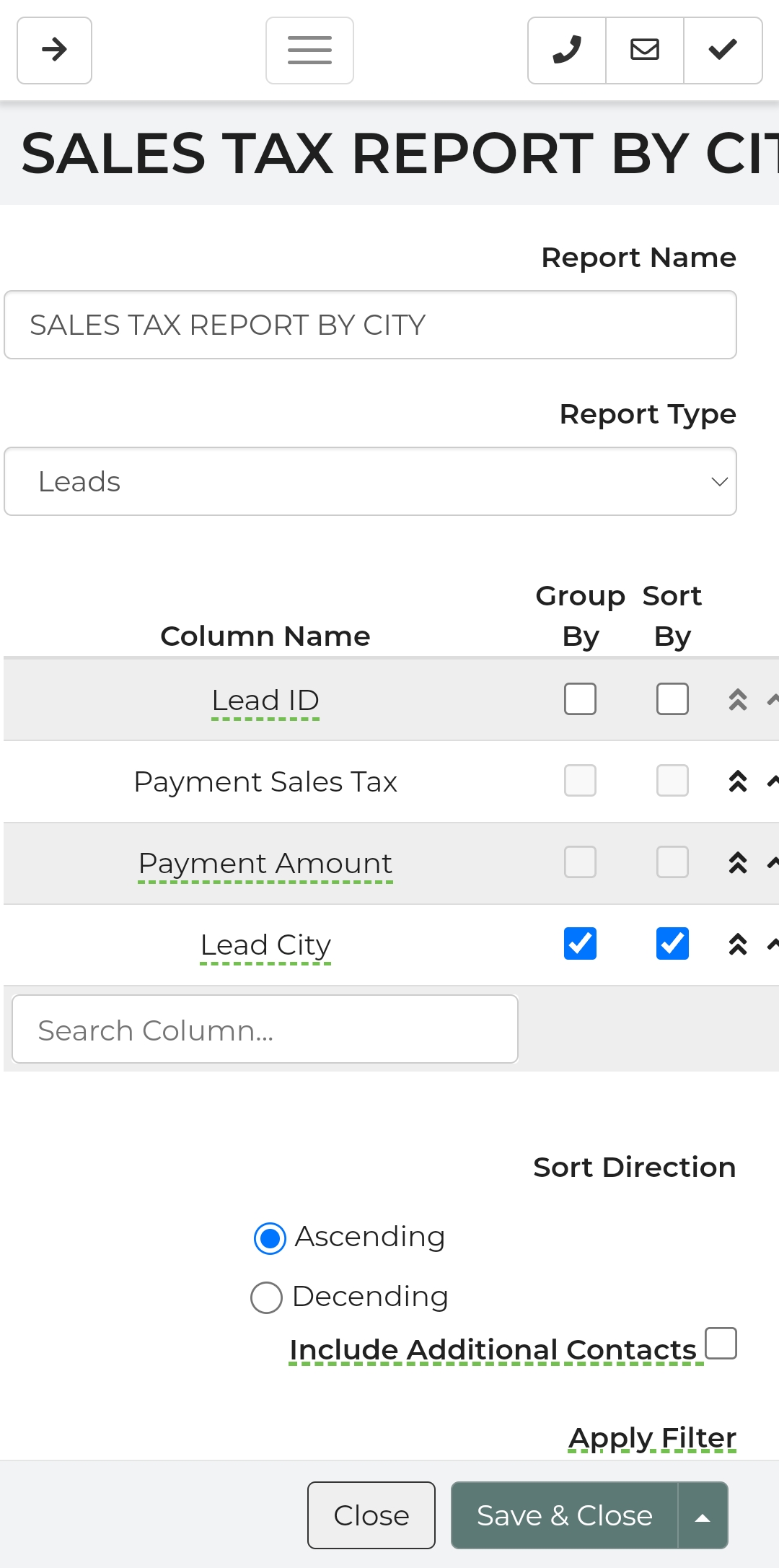779x1568 pixels.
Task: Expand Save & Close options arrow
Action: [x=703, y=1515]
